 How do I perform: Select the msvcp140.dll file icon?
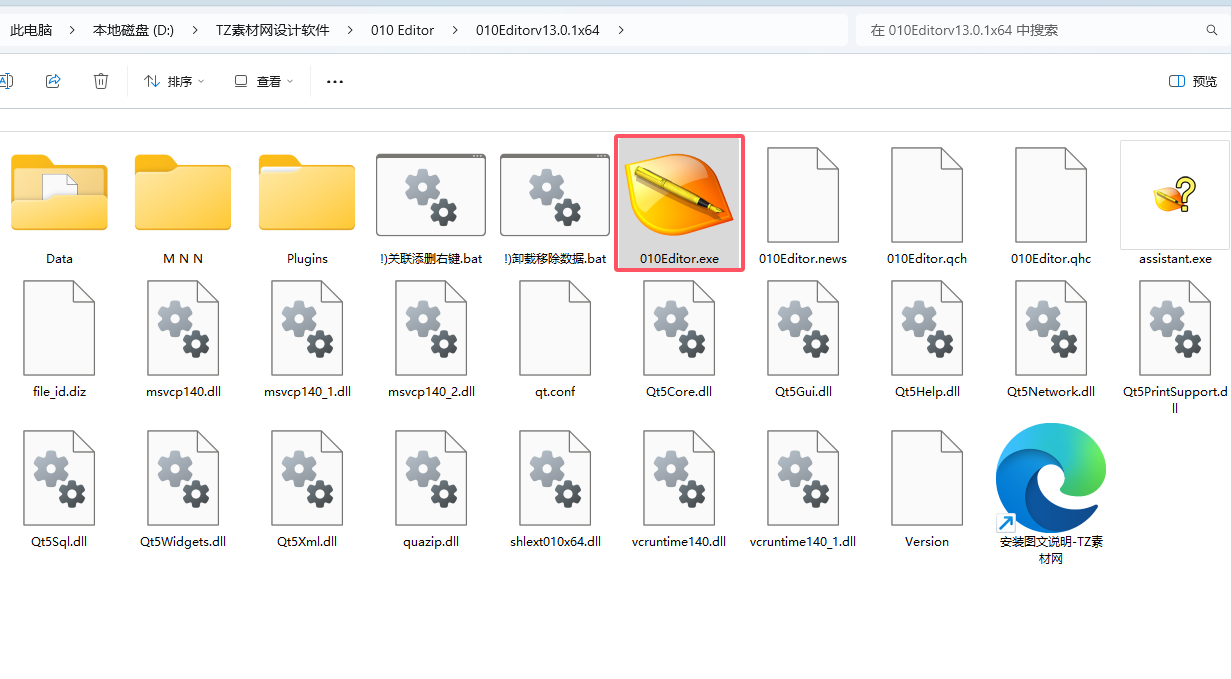coord(183,327)
